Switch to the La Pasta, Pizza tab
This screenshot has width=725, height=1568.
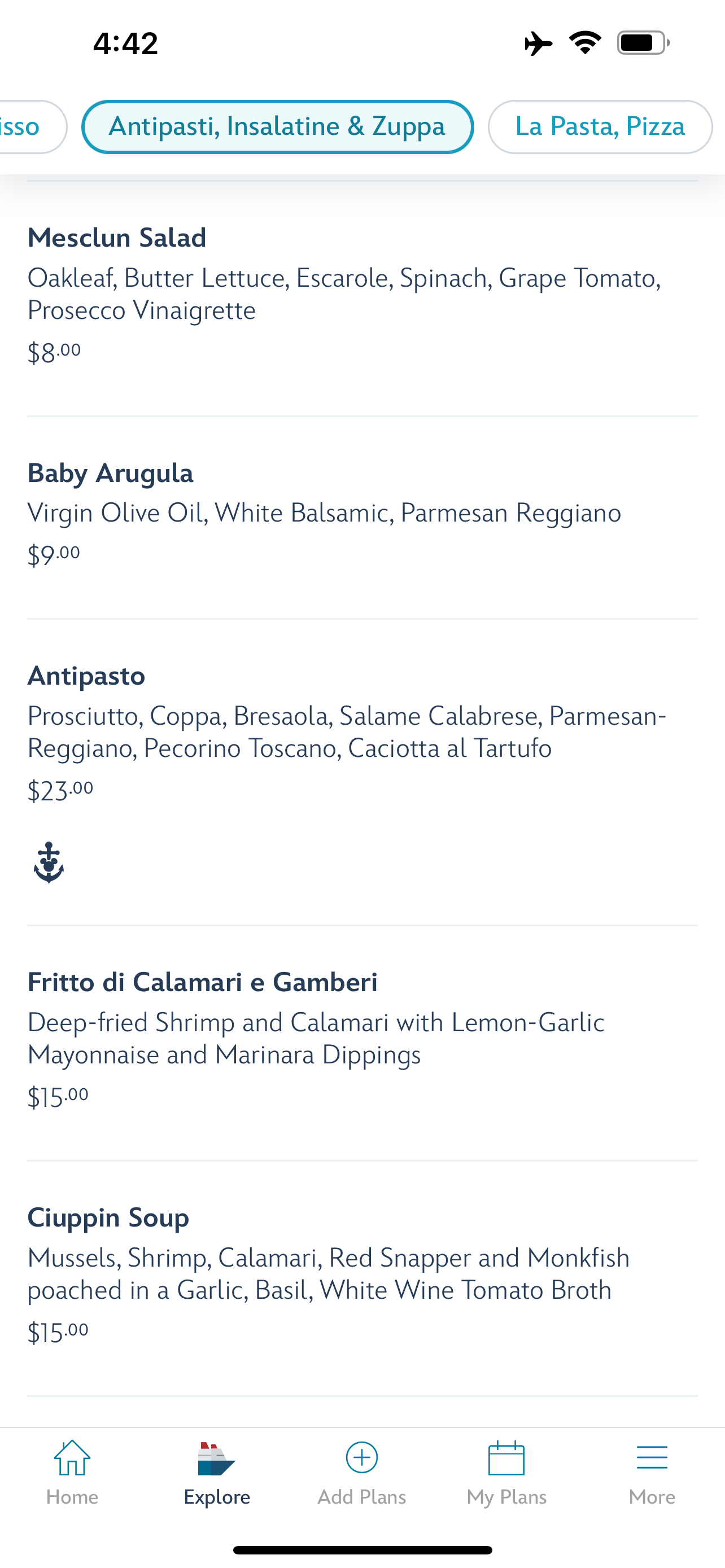tap(600, 126)
